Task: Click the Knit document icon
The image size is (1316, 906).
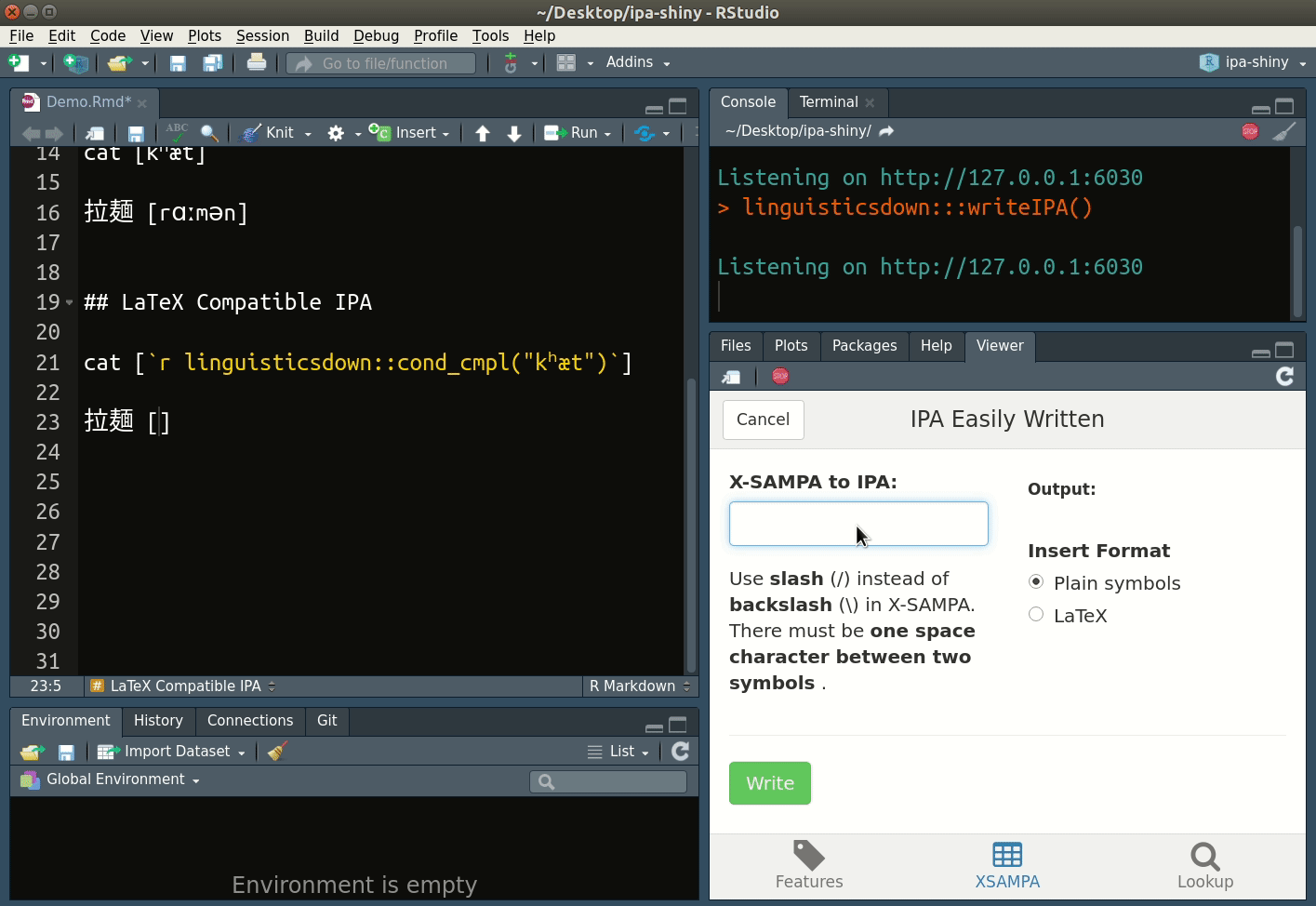Action: (251, 133)
